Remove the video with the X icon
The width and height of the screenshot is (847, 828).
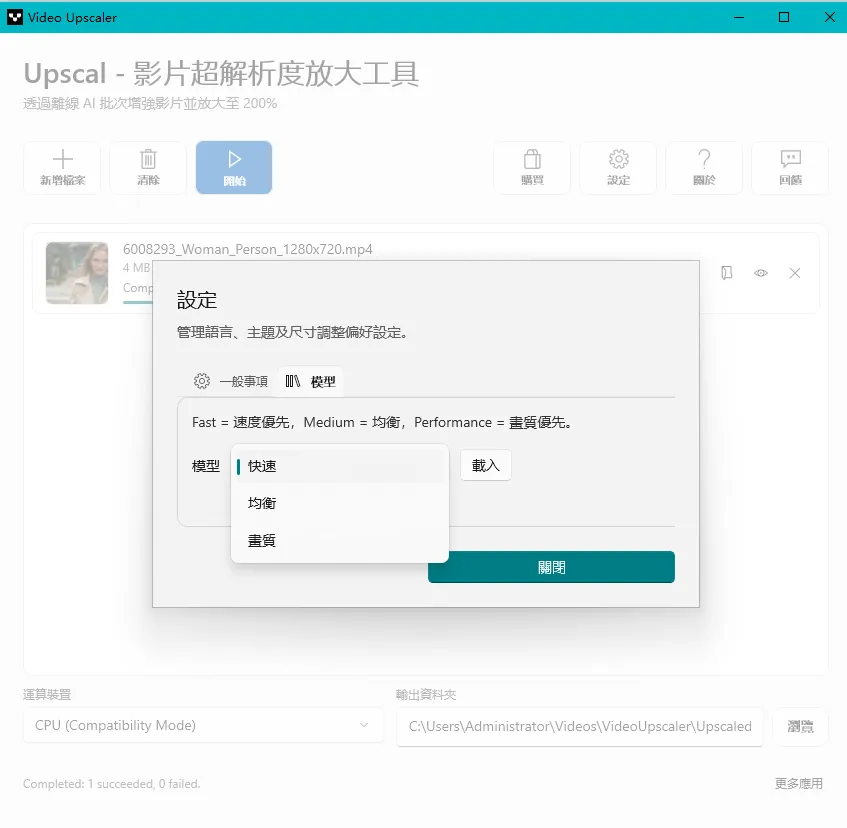coord(795,273)
